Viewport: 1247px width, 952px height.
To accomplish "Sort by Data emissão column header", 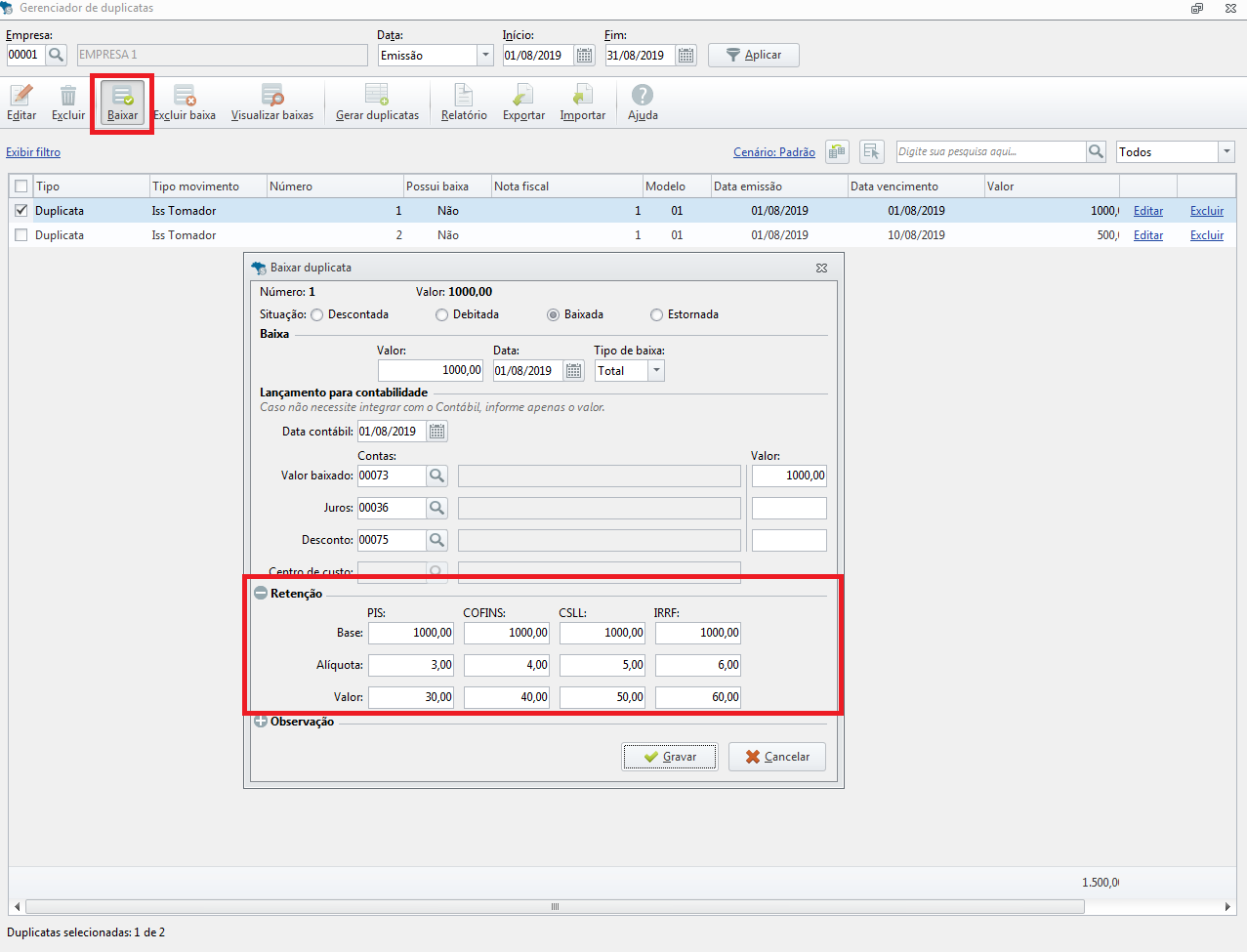I will (x=779, y=186).
